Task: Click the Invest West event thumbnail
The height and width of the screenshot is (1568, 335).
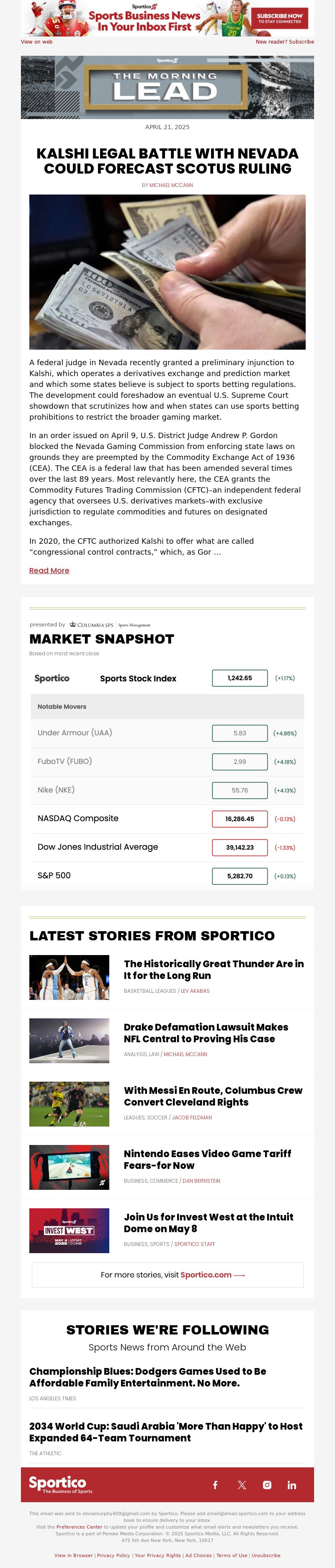Action: pos(70,1230)
